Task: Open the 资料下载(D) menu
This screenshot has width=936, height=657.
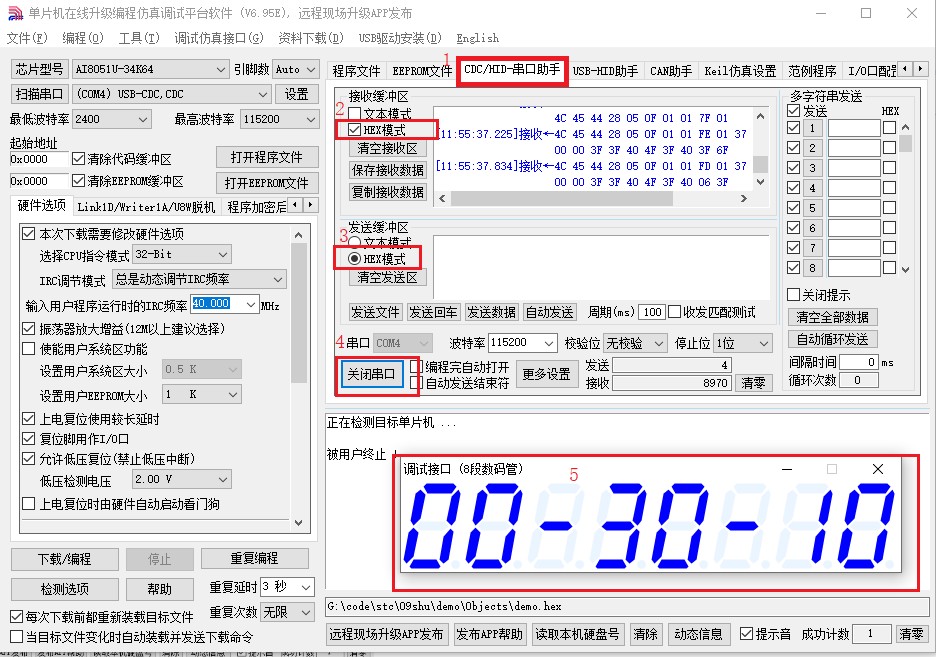Action: pos(311,38)
